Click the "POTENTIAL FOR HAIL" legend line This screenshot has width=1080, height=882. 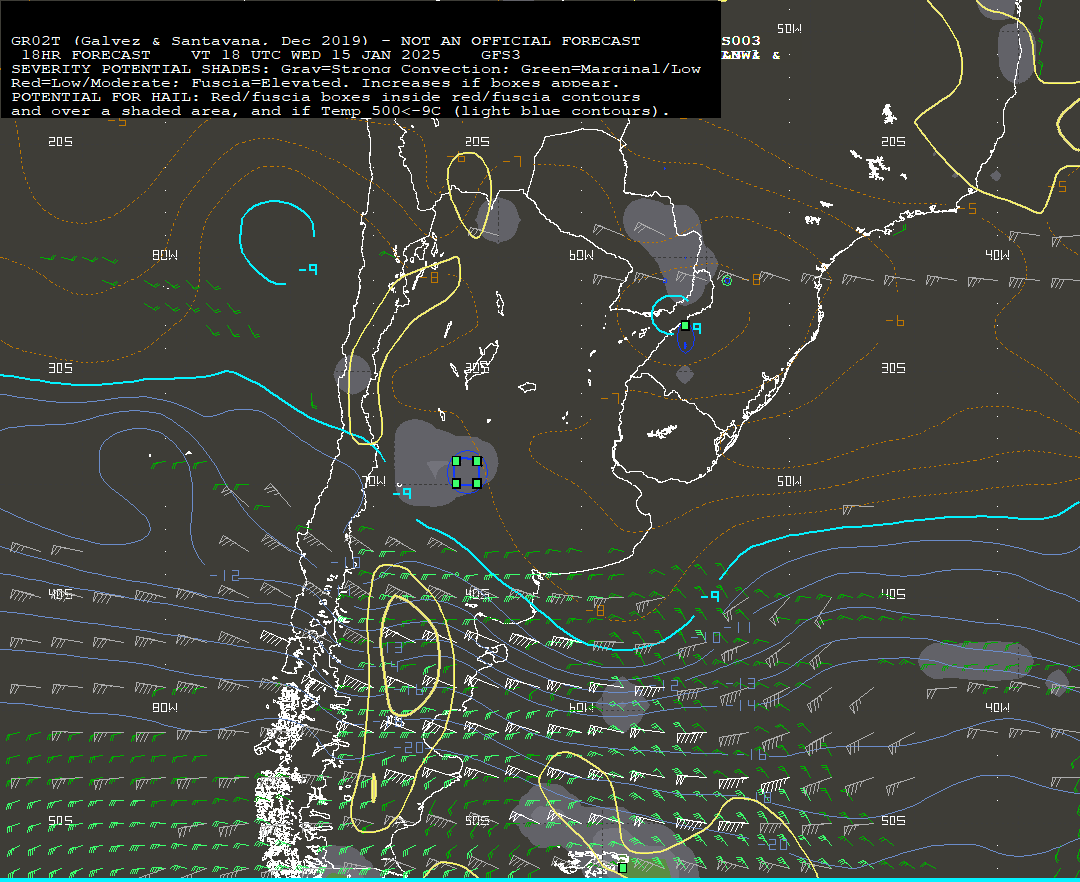click(326, 97)
